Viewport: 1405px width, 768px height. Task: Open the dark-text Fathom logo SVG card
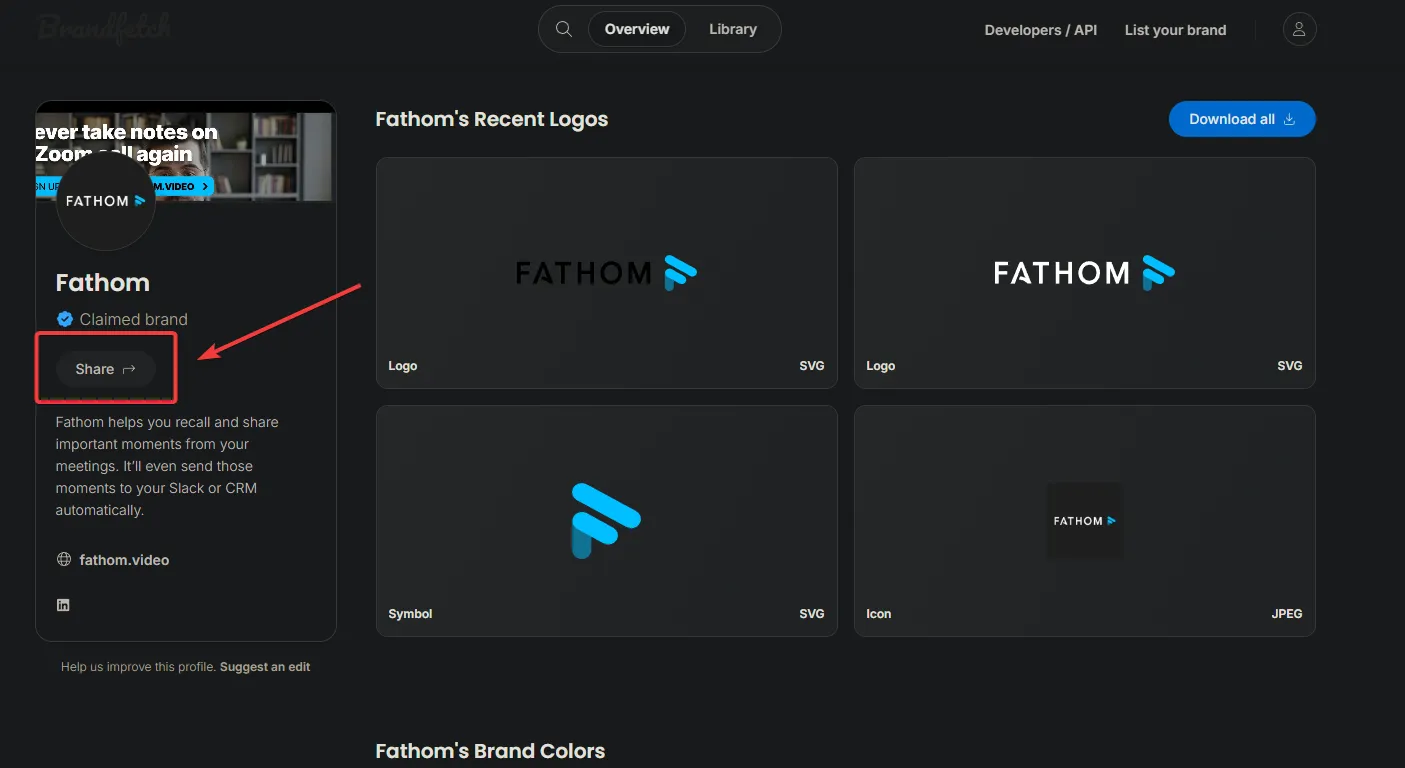pos(606,273)
